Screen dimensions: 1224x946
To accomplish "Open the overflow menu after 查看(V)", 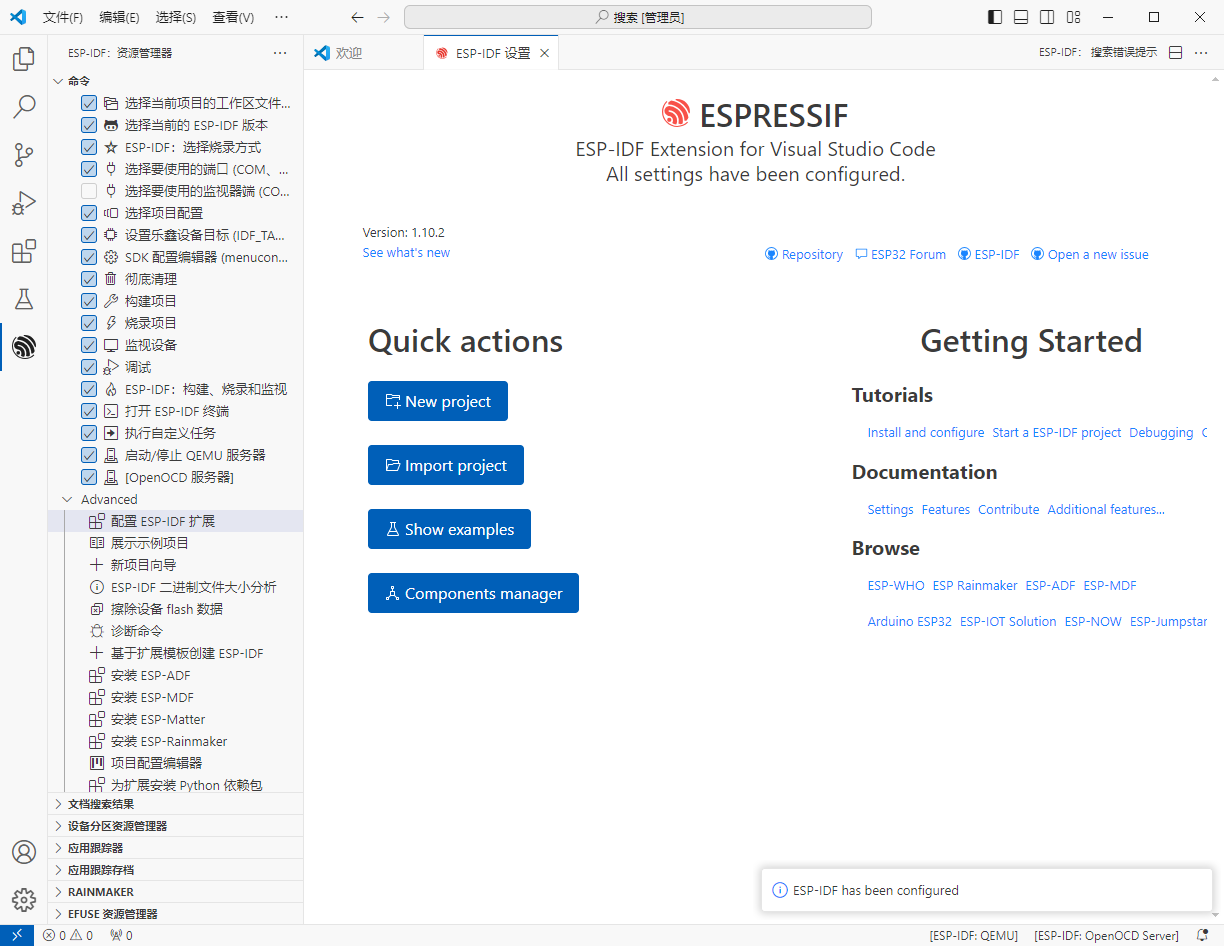I will pos(281,17).
